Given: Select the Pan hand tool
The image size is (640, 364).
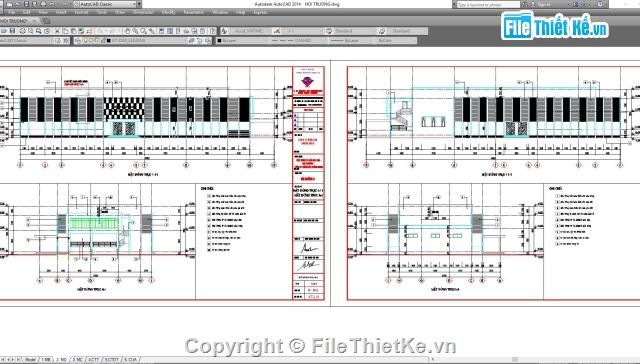Looking at the screenshot, I should click(x=127, y=31).
